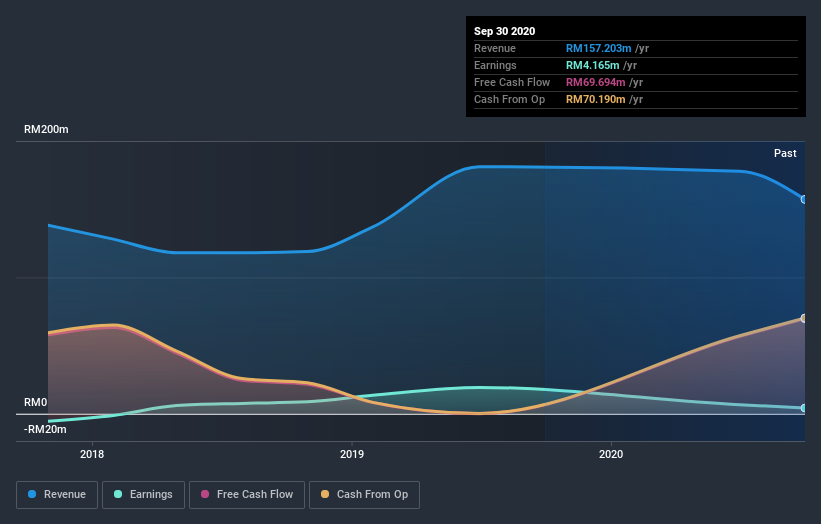
Task: Toggle the Earnings legend button
Action: coord(143,495)
